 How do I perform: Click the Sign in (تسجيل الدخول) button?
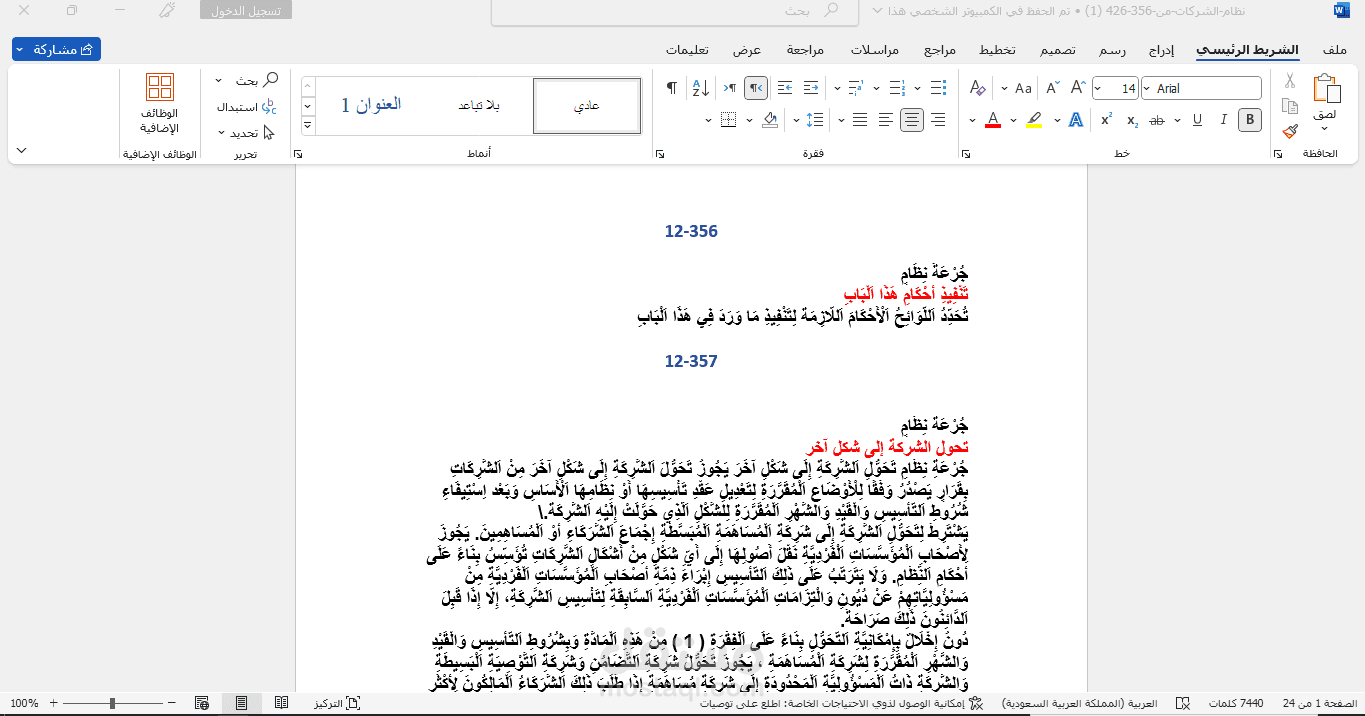pos(246,11)
